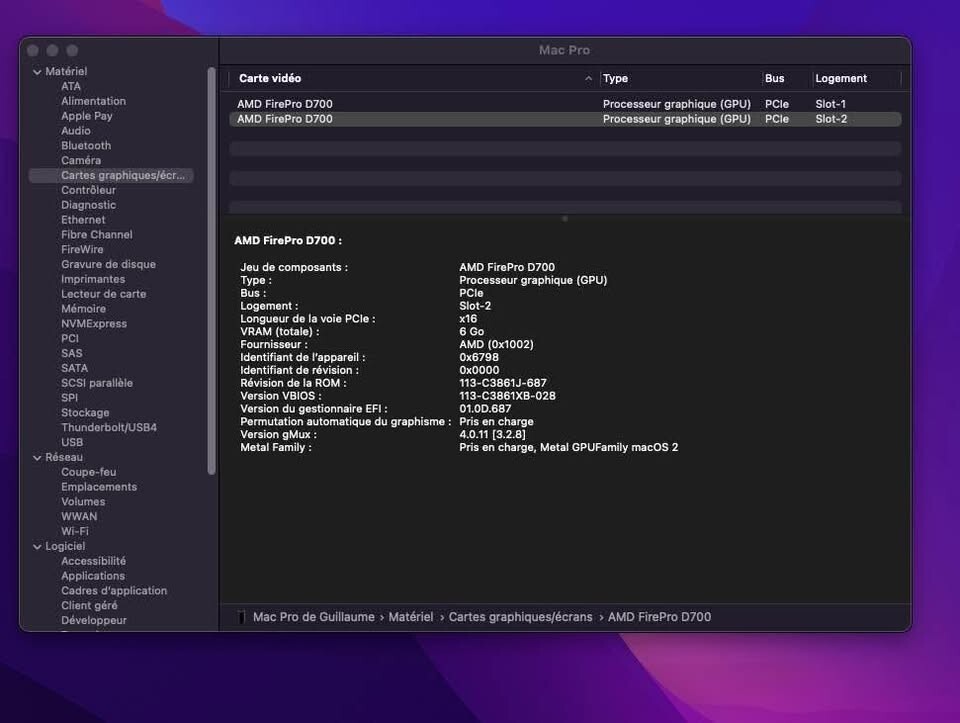This screenshot has height=723, width=960.
Task: Open Applications under Logiciel
Action: click(93, 575)
